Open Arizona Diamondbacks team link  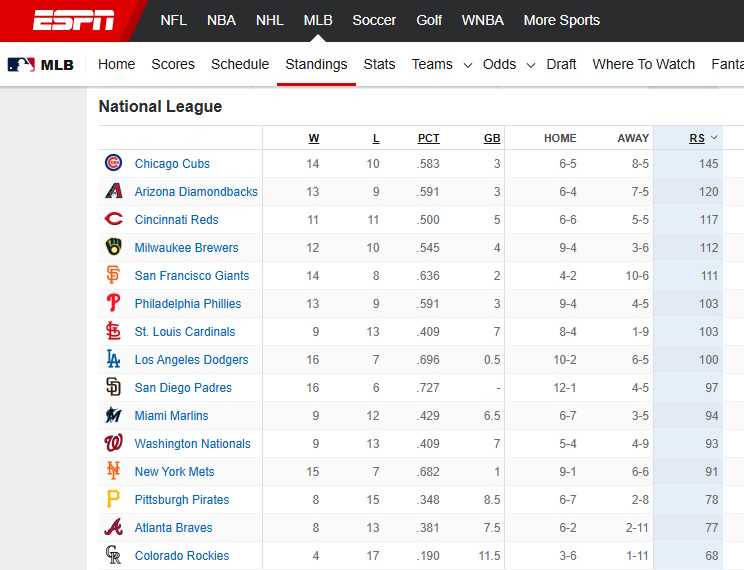(196, 192)
